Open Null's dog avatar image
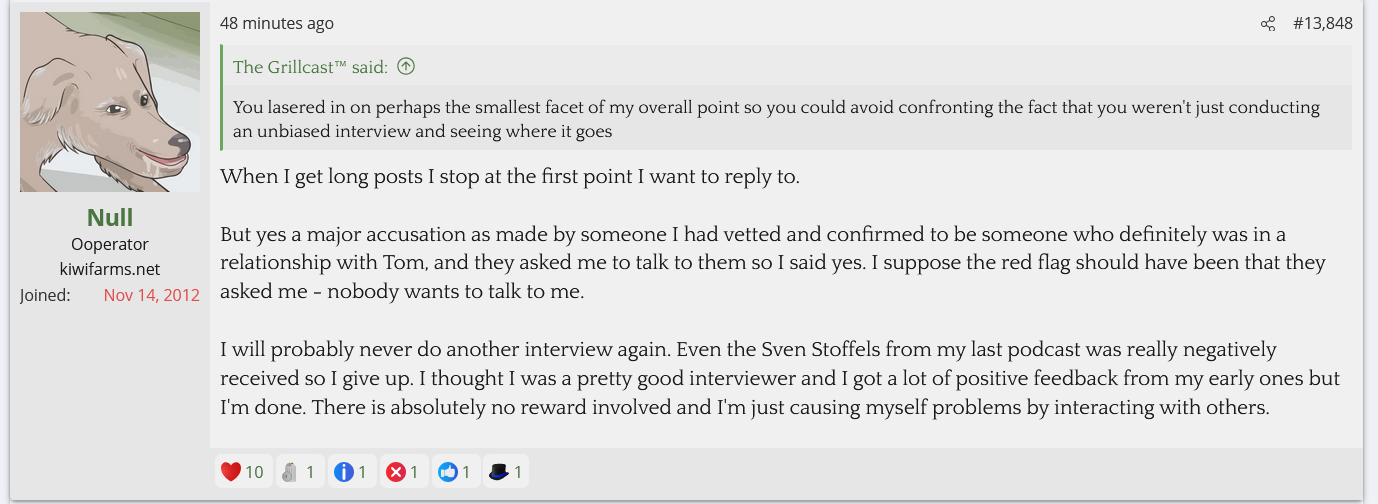Viewport: 1378px width, 504px height. click(110, 102)
